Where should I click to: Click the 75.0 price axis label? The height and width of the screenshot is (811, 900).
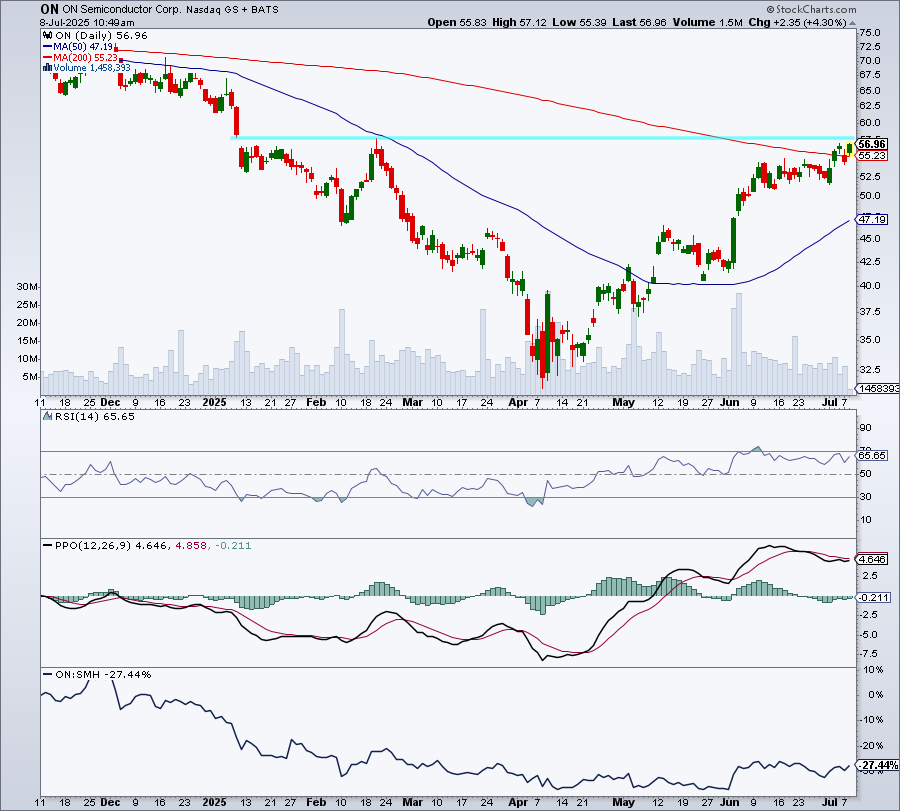pos(870,32)
